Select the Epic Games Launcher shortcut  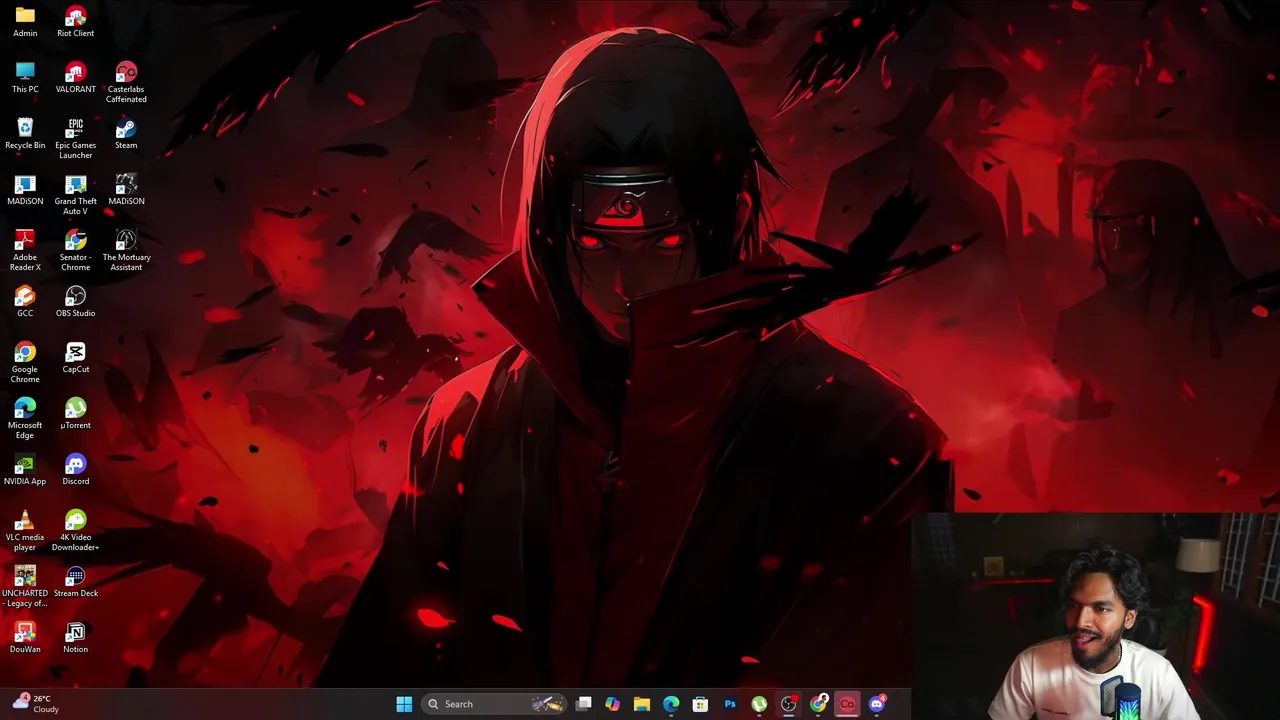tap(76, 139)
